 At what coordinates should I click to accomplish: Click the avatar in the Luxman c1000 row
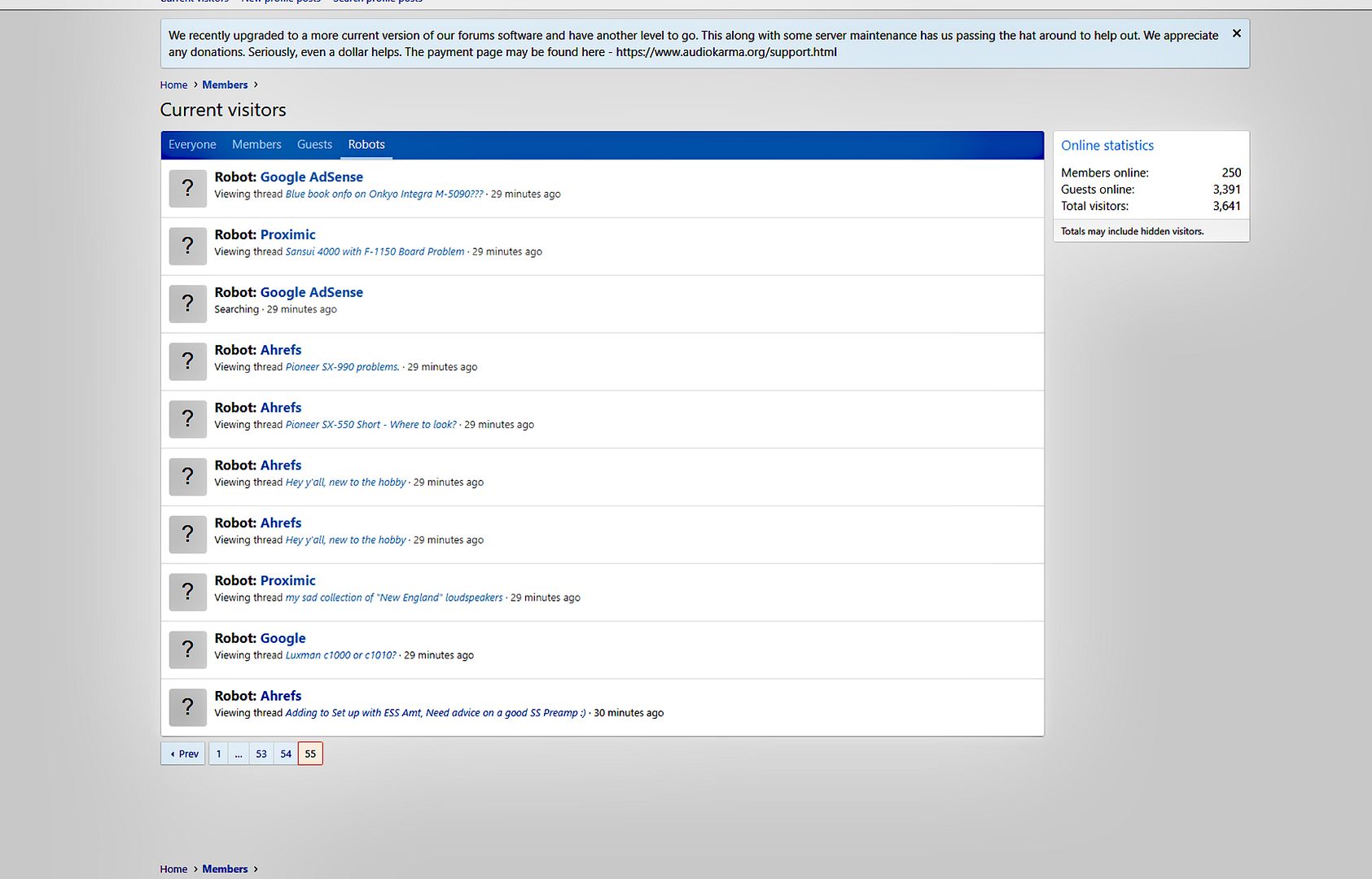[187, 649]
